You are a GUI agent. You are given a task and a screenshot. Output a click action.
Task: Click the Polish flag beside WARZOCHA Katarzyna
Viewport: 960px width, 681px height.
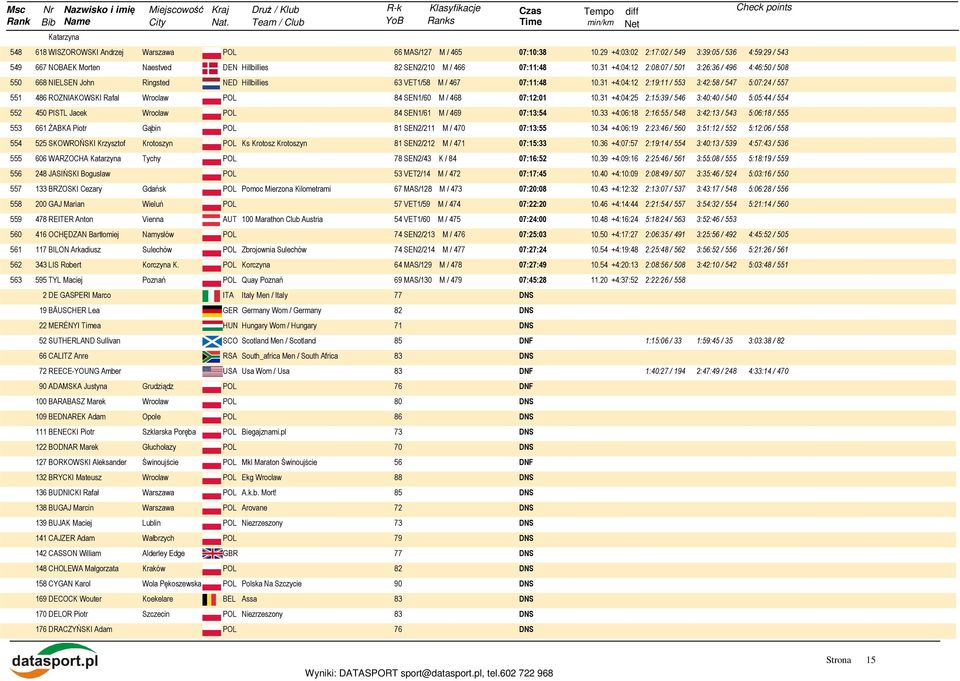pos(211,159)
